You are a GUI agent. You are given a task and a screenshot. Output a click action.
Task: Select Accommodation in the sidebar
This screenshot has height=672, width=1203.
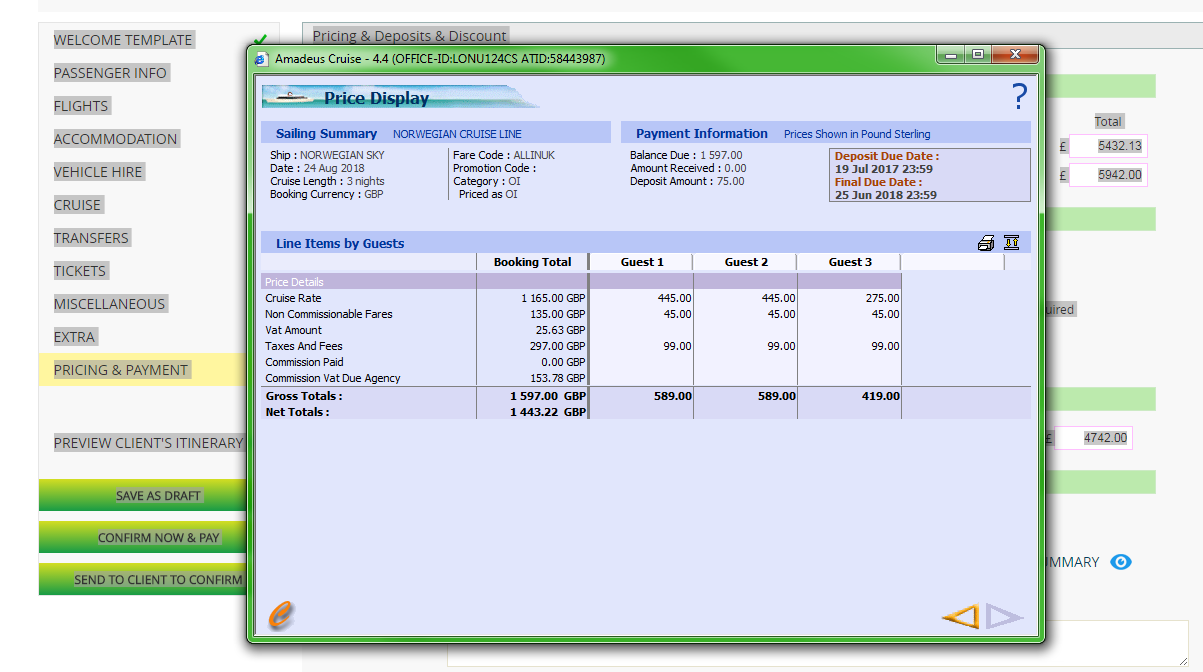(x=116, y=139)
